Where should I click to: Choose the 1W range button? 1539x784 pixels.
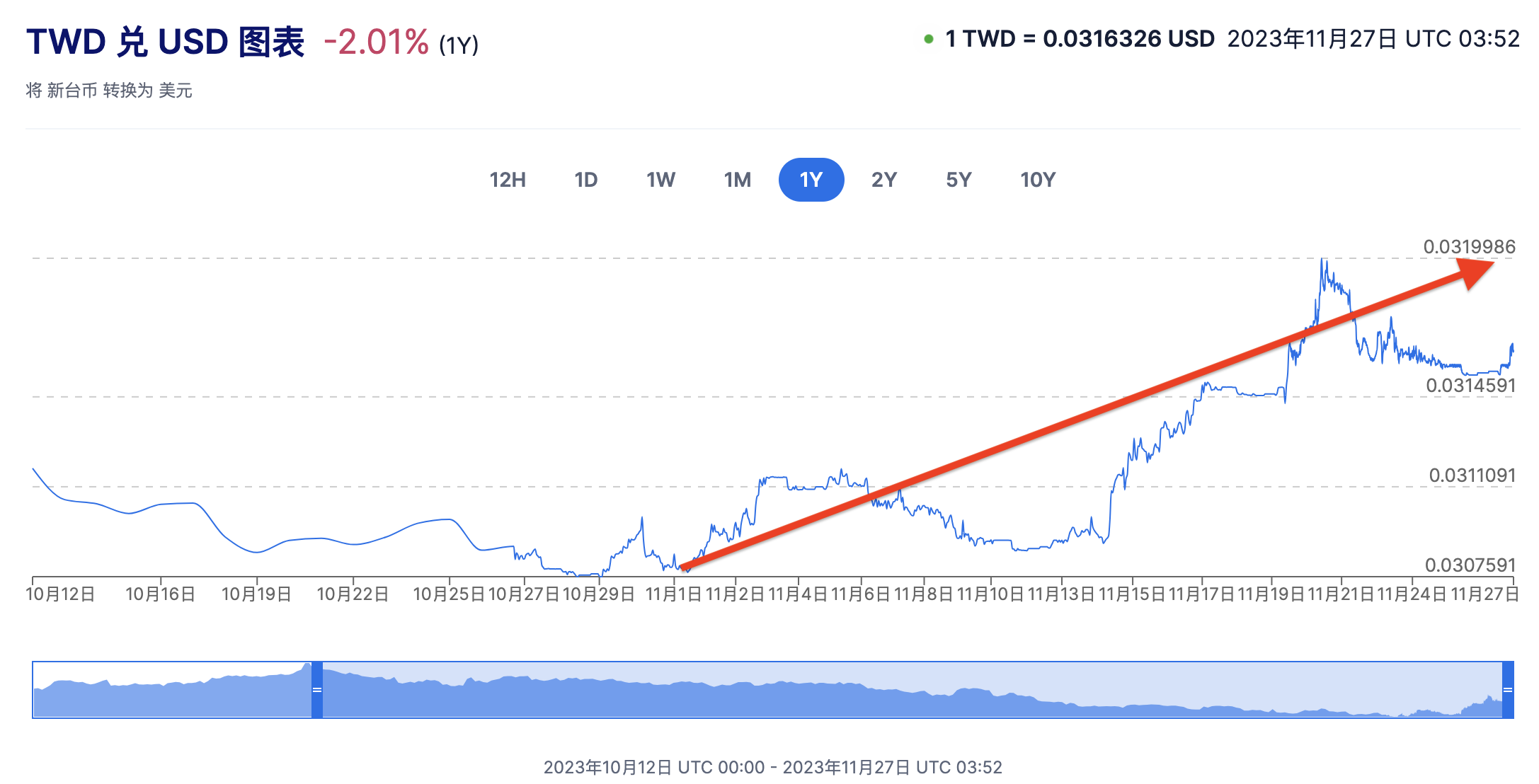(x=660, y=180)
